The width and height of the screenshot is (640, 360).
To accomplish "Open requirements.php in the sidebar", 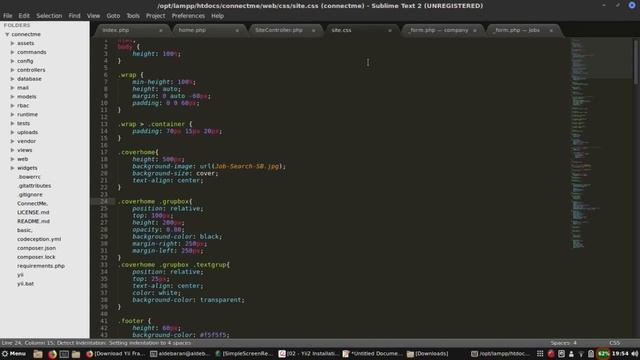I will tap(41, 266).
